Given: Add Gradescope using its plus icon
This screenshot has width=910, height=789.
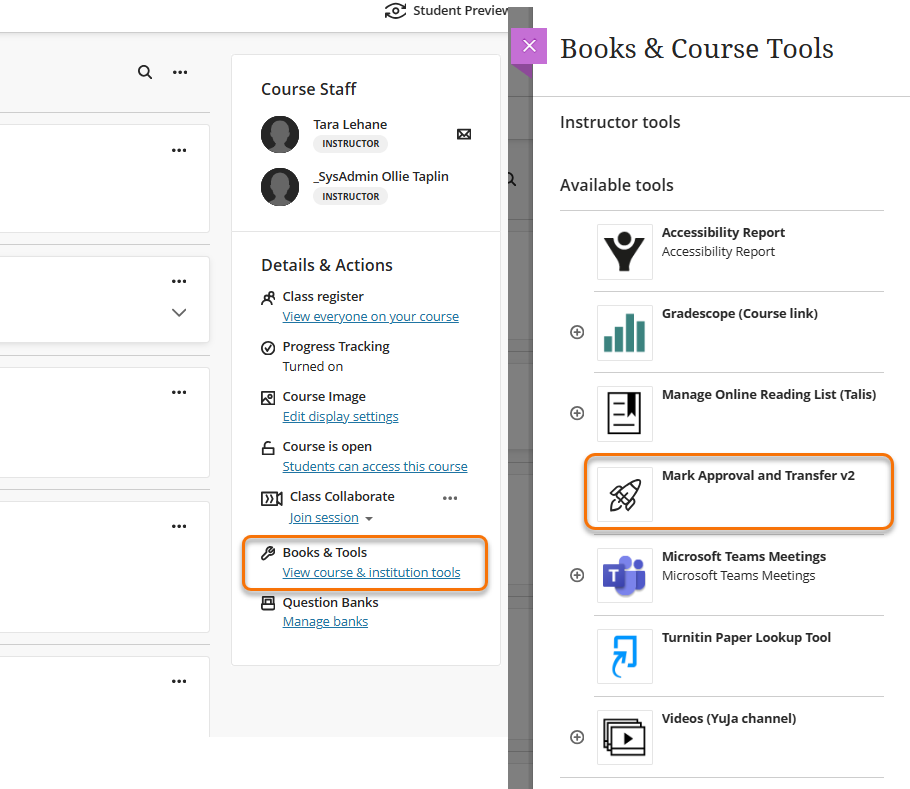Looking at the screenshot, I should tap(576, 332).
